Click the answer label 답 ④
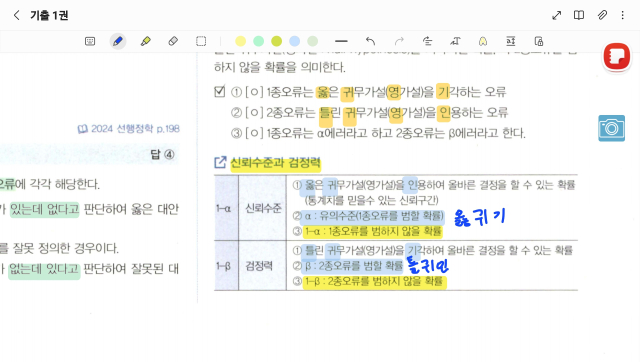Viewport: 640px width, 362px height. 162,154
